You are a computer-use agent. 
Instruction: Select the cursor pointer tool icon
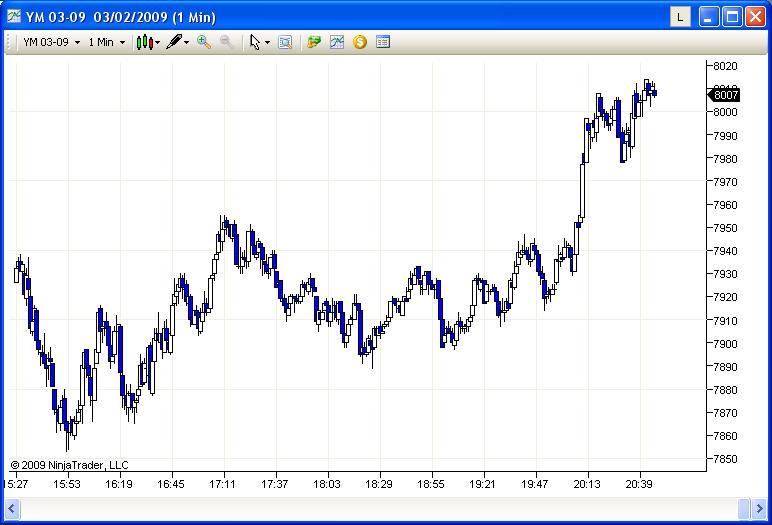(255, 42)
